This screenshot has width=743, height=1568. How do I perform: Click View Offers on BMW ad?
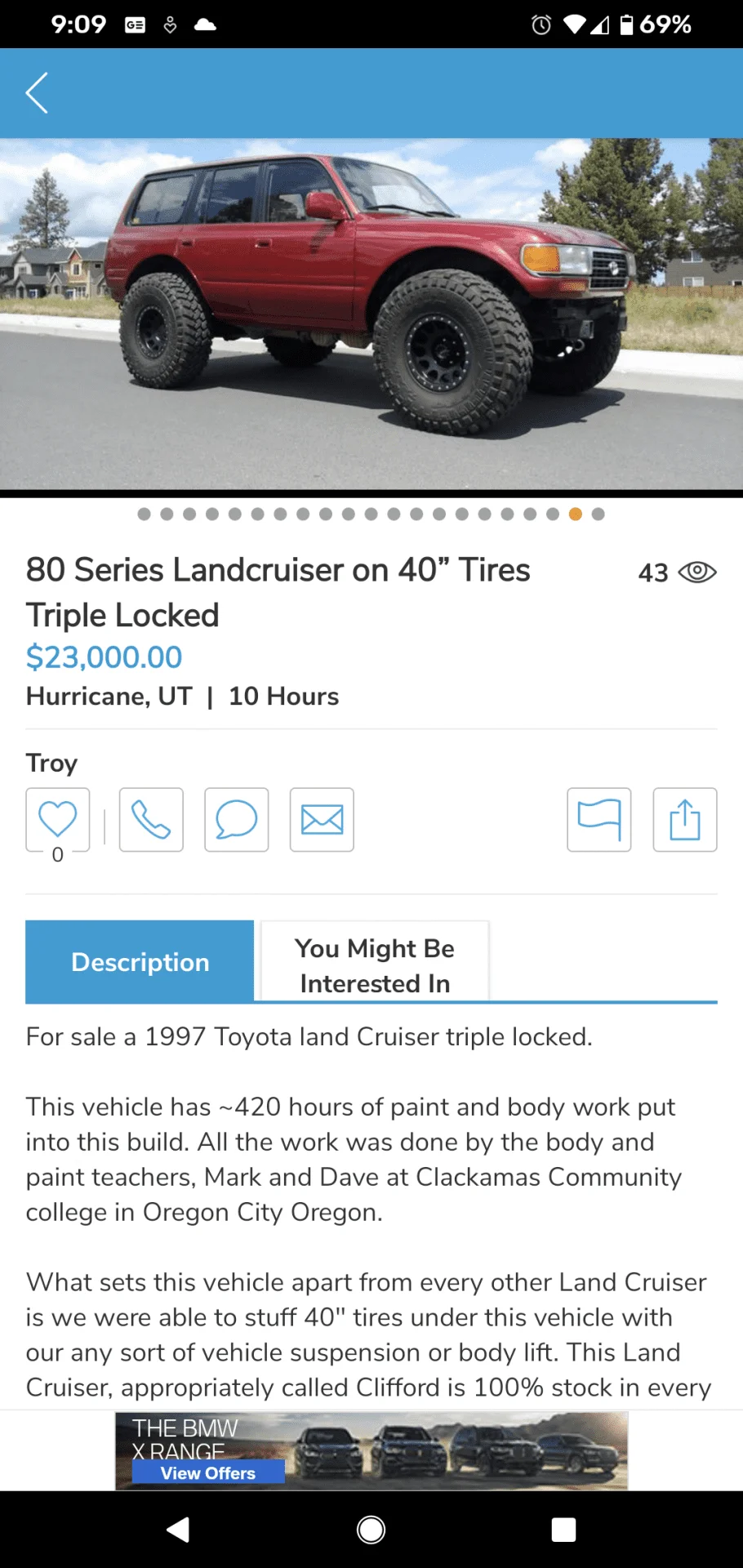coord(208,1472)
